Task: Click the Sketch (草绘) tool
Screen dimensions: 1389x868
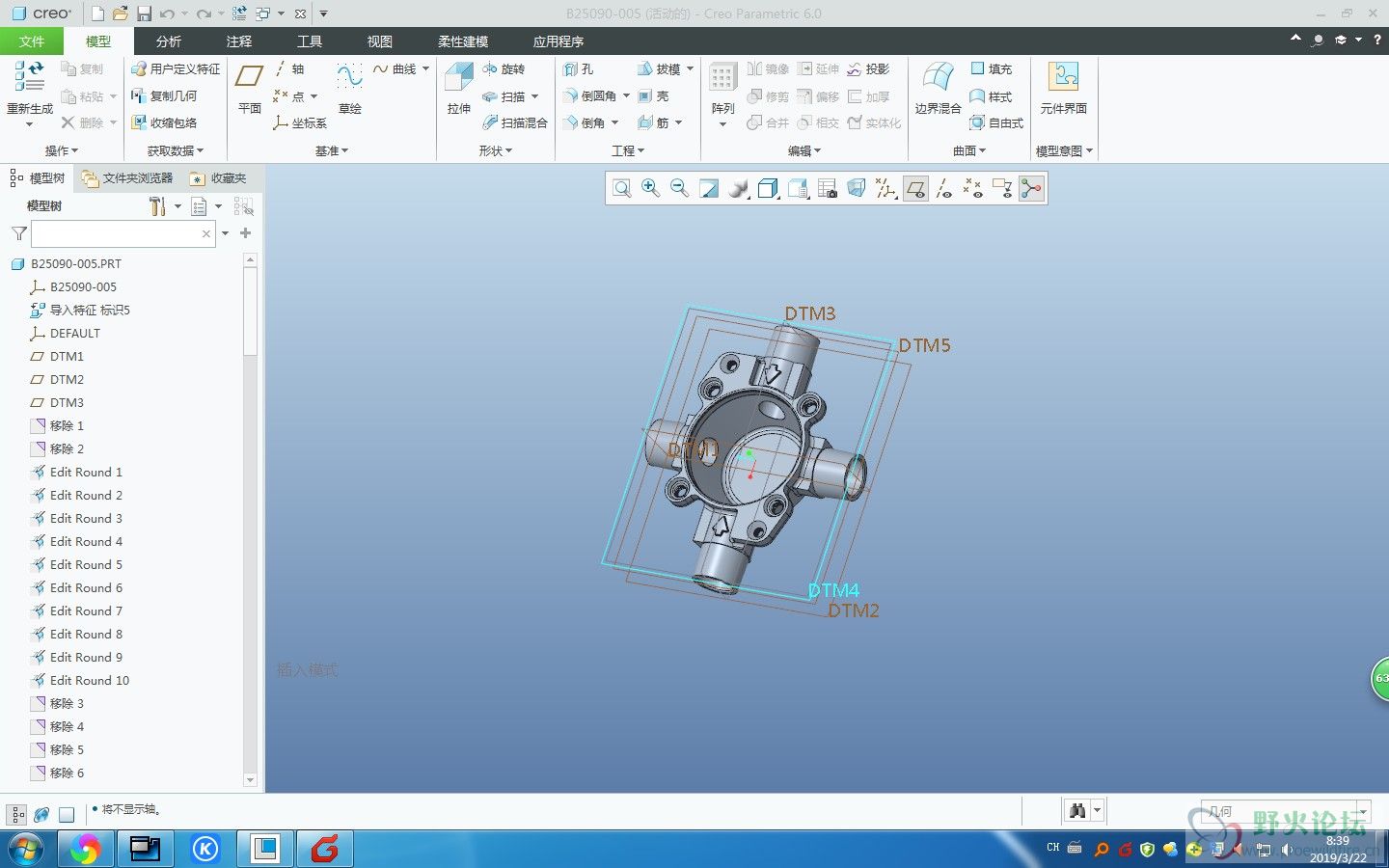Action: [349, 88]
